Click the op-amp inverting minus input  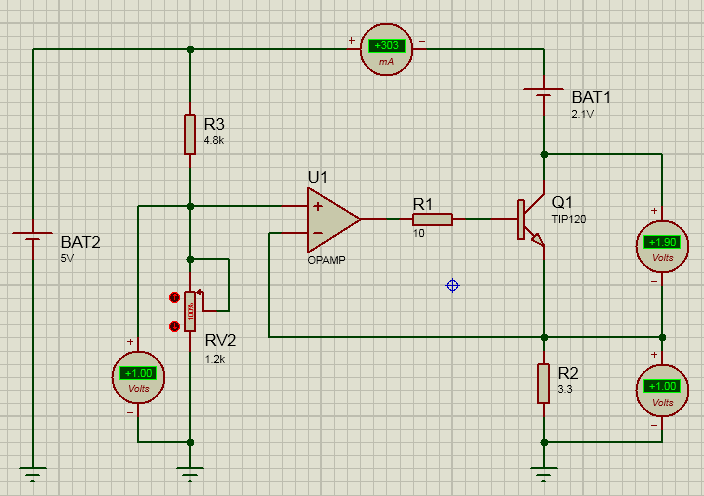[318, 233]
